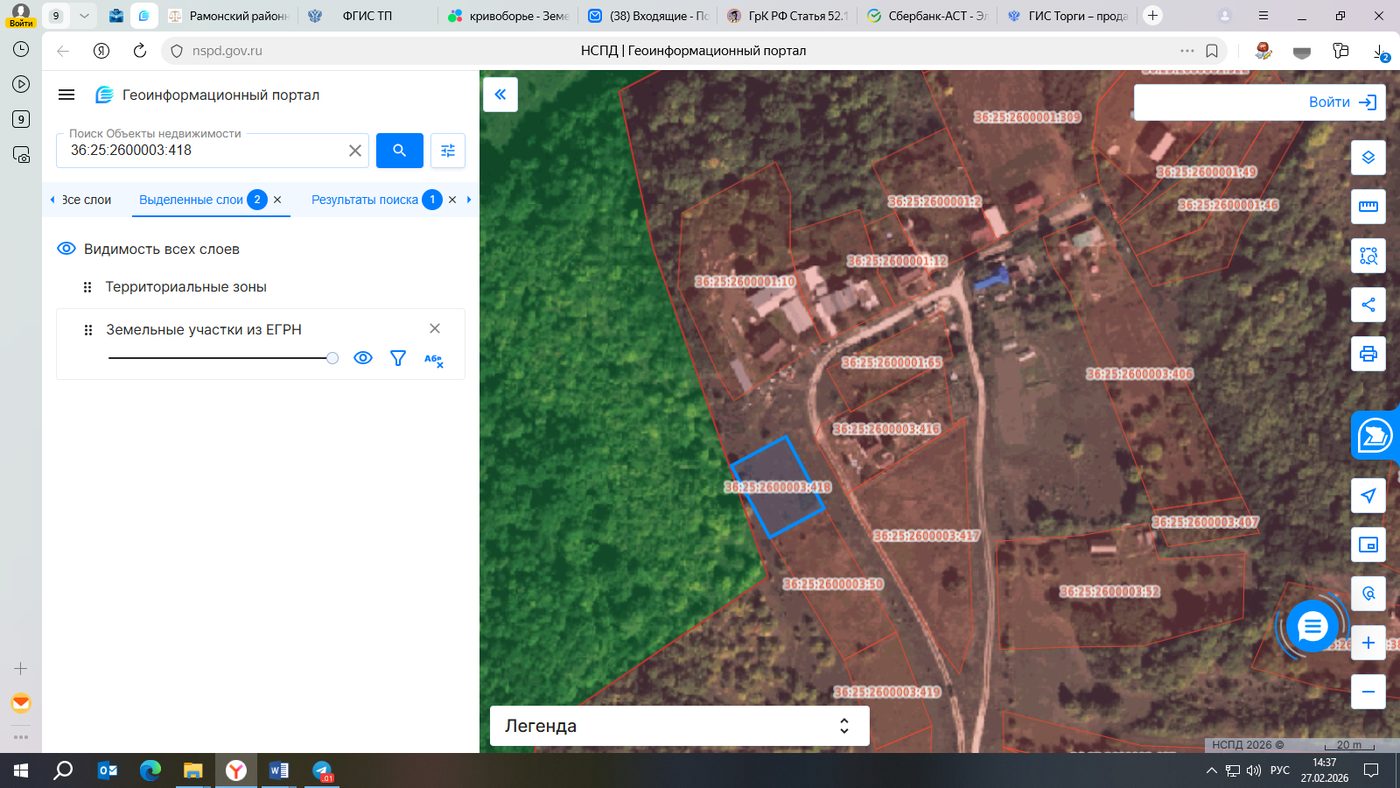Collapse sidebar with double chevron
This screenshot has width=1400, height=788.
point(500,95)
